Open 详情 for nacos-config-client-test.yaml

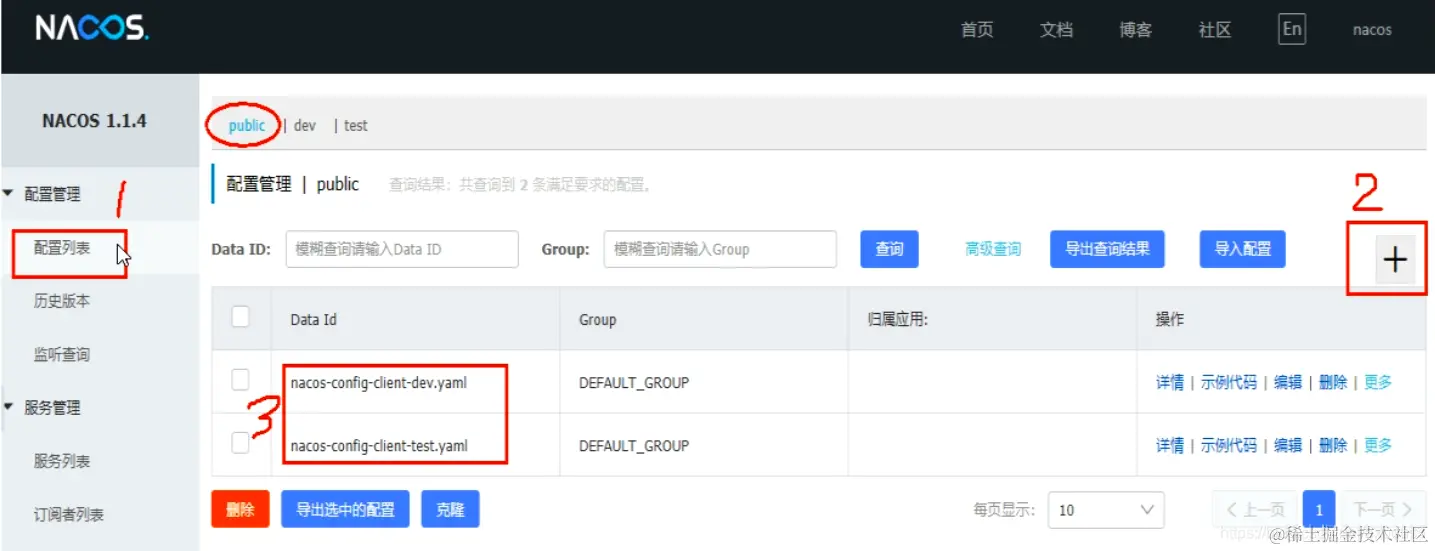point(1170,445)
